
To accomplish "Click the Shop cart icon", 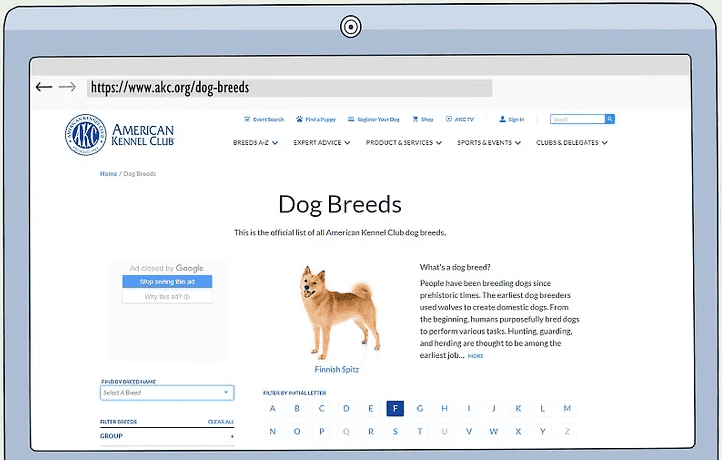I will 415,119.
